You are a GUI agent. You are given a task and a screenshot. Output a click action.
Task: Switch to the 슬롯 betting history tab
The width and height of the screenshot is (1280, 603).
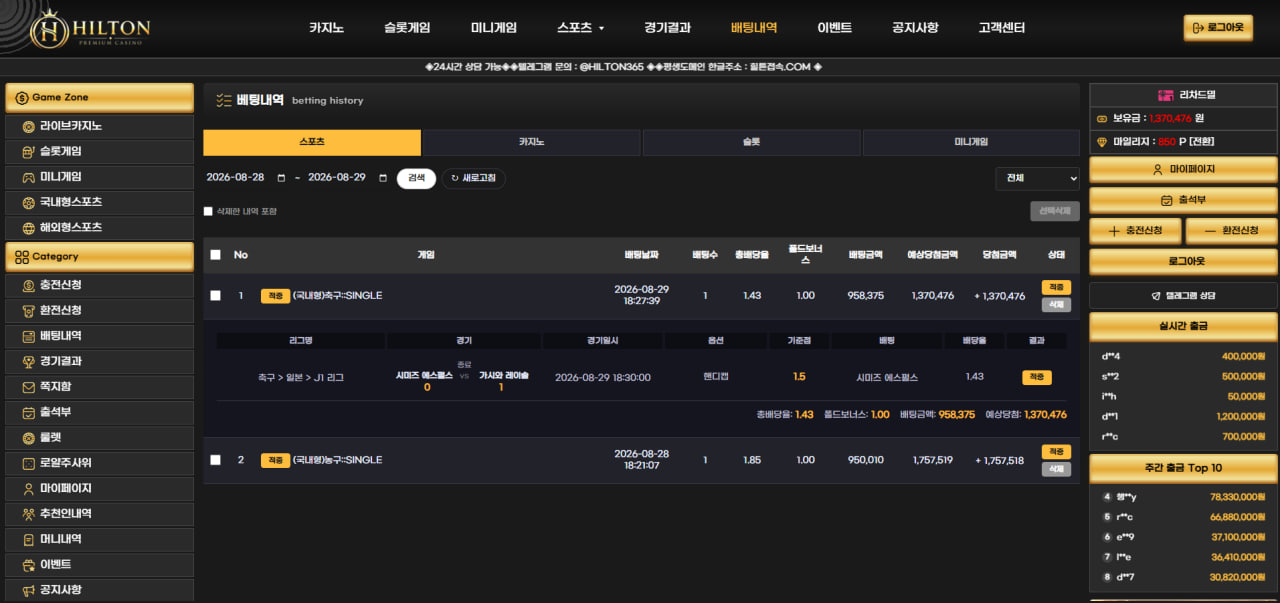pyautogui.click(x=751, y=142)
